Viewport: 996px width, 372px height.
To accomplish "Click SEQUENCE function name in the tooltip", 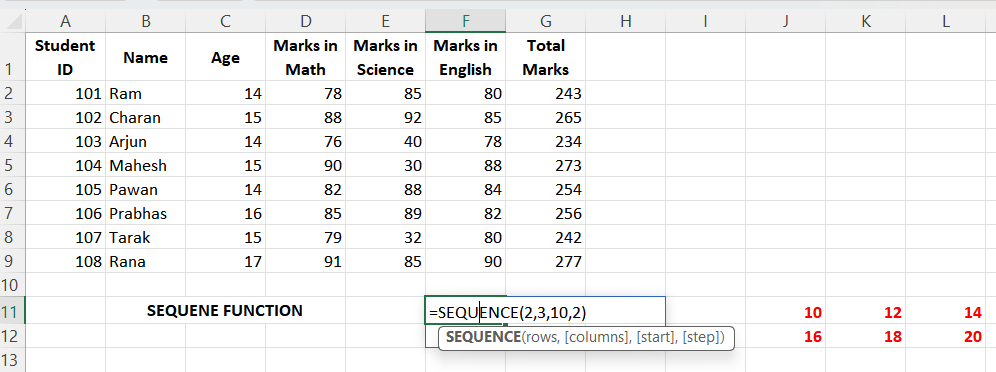I will point(483,338).
